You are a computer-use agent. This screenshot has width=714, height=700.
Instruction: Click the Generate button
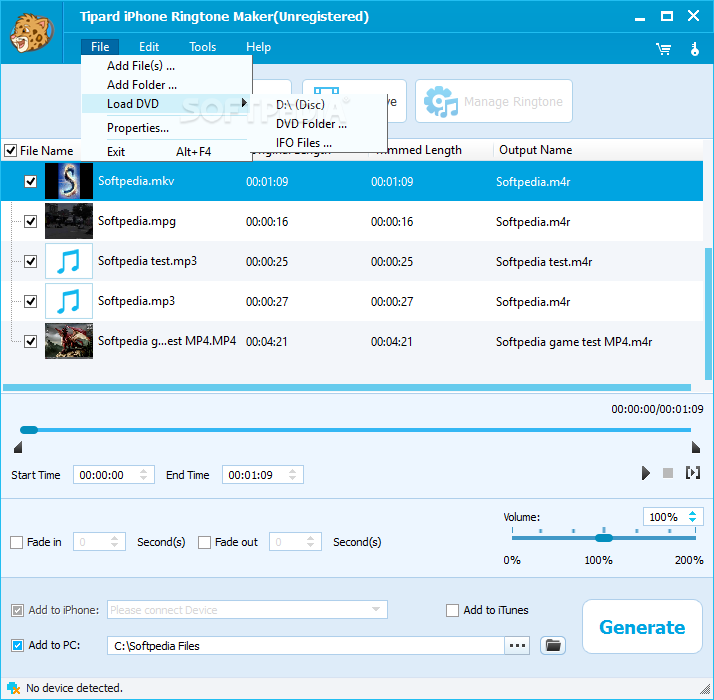(642, 627)
